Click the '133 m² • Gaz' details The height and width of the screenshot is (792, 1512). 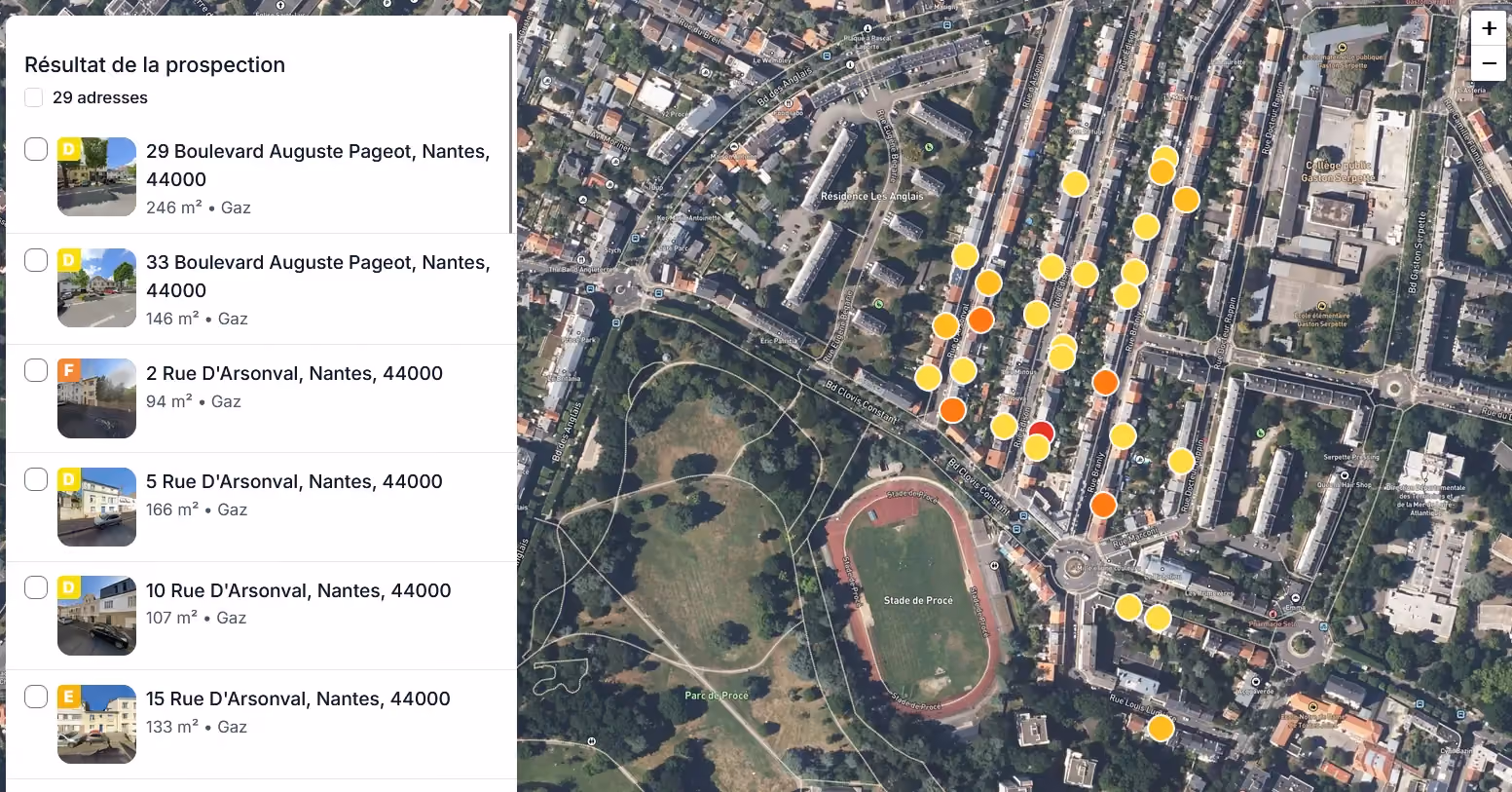[197, 727]
